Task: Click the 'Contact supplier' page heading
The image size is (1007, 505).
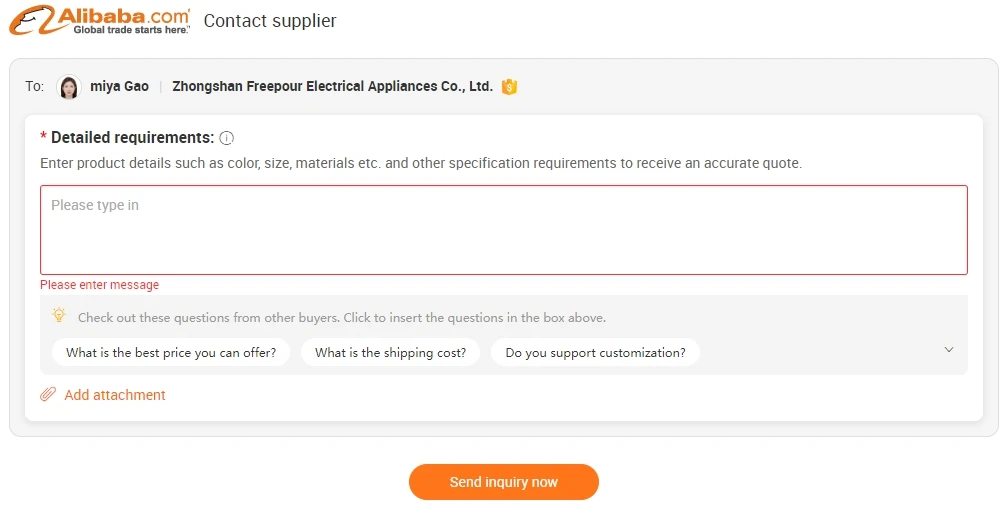Action: point(270,21)
